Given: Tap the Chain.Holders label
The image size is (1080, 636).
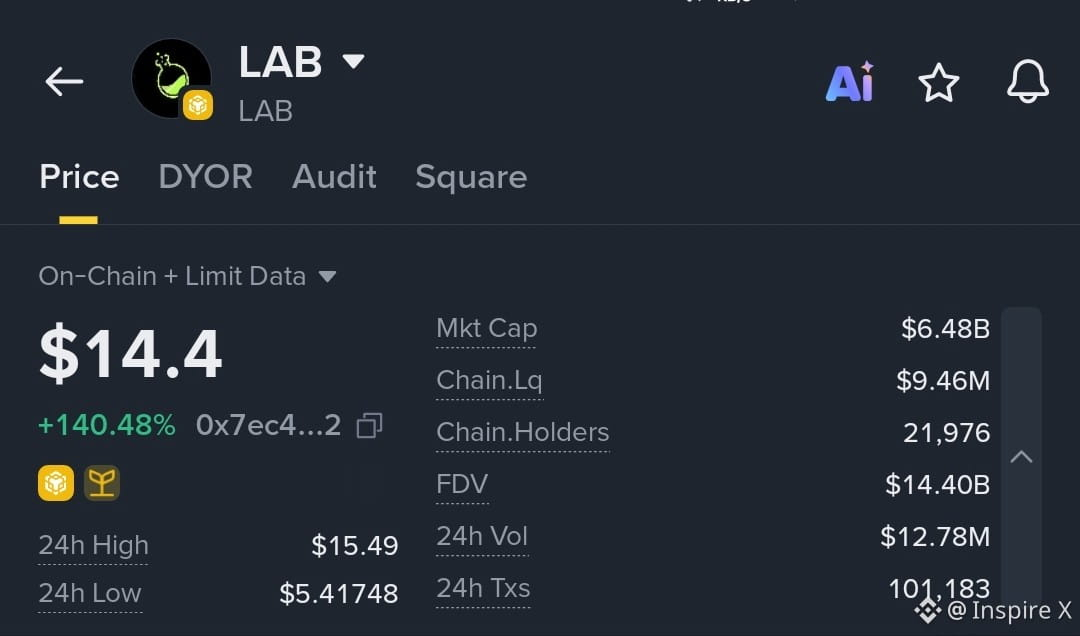Looking at the screenshot, I should [x=523, y=433].
